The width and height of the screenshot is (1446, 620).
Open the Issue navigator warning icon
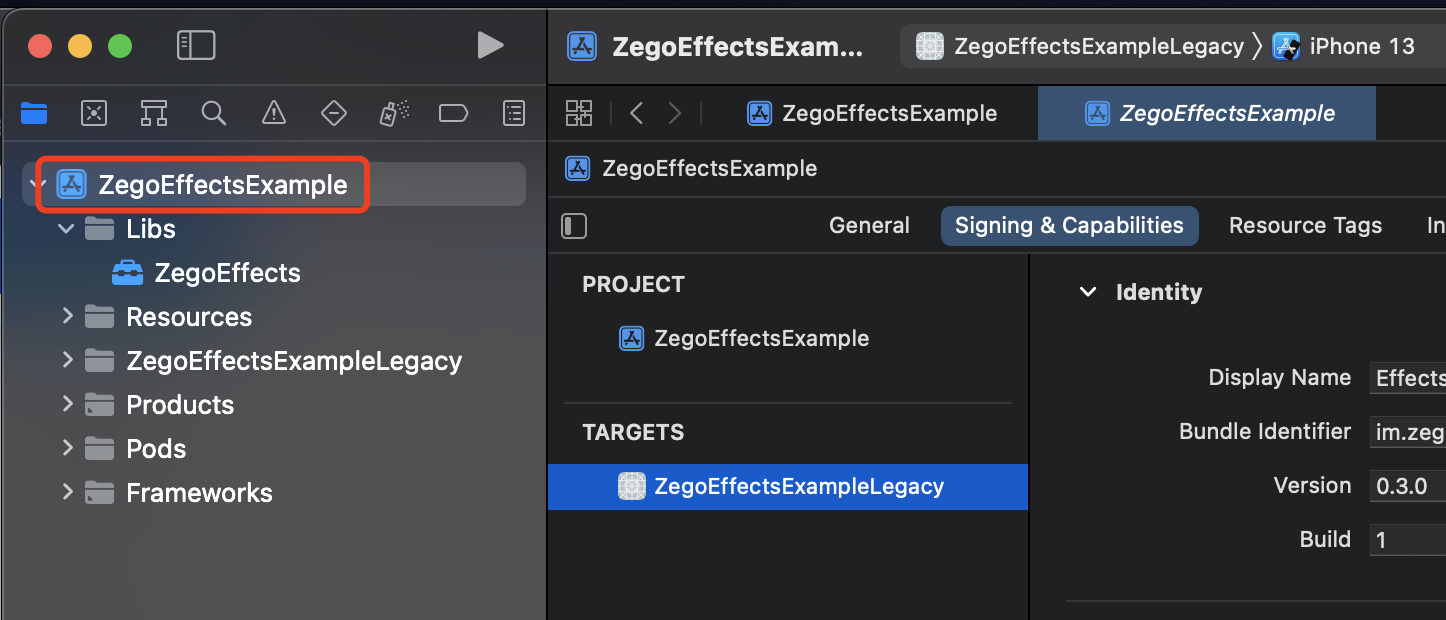click(274, 113)
